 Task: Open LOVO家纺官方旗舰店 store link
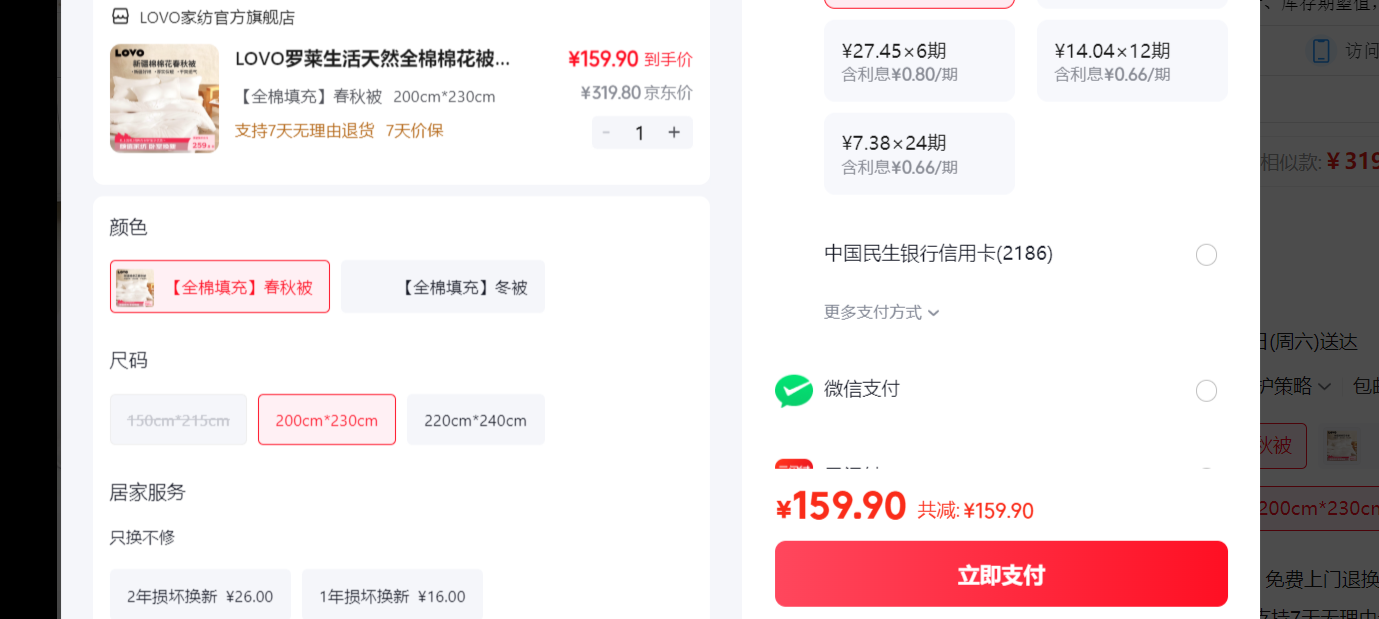click(217, 17)
